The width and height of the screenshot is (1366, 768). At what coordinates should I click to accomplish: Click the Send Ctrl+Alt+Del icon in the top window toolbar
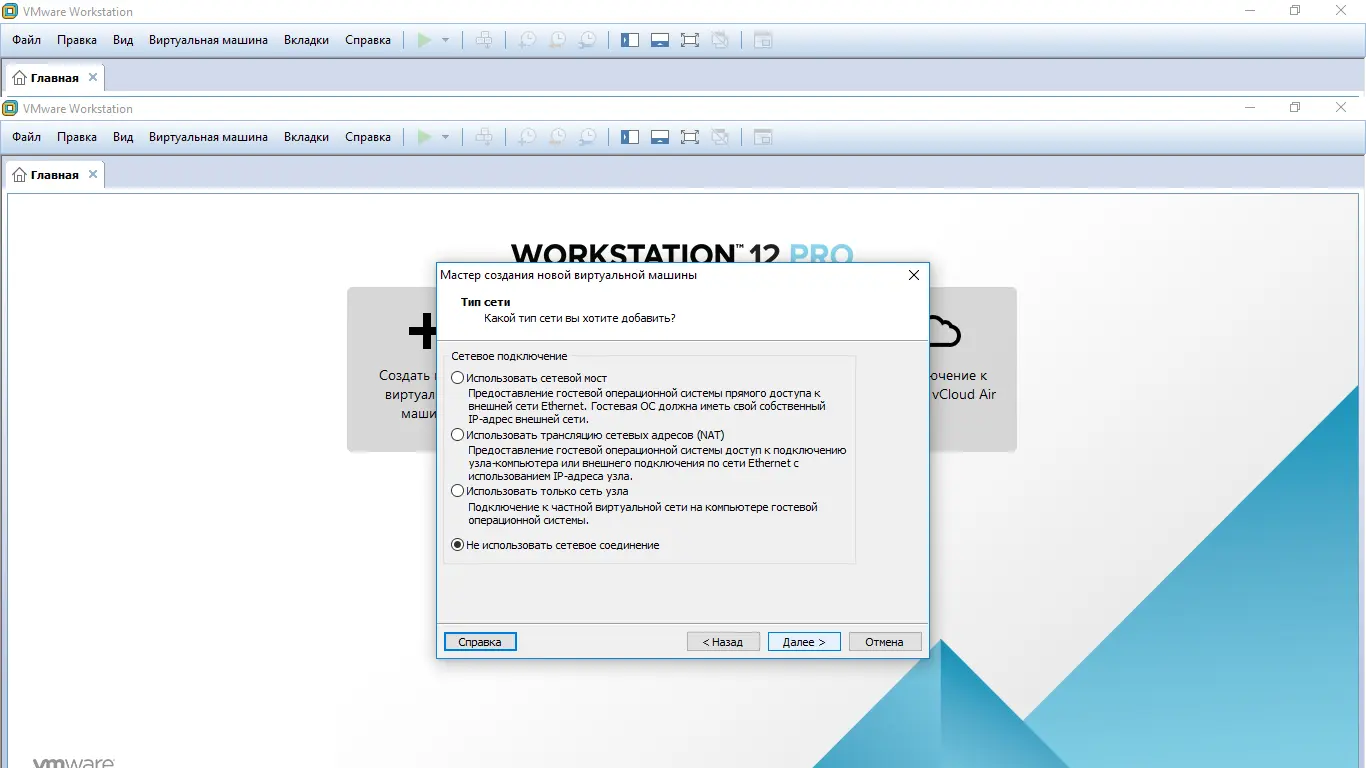click(x=484, y=40)
